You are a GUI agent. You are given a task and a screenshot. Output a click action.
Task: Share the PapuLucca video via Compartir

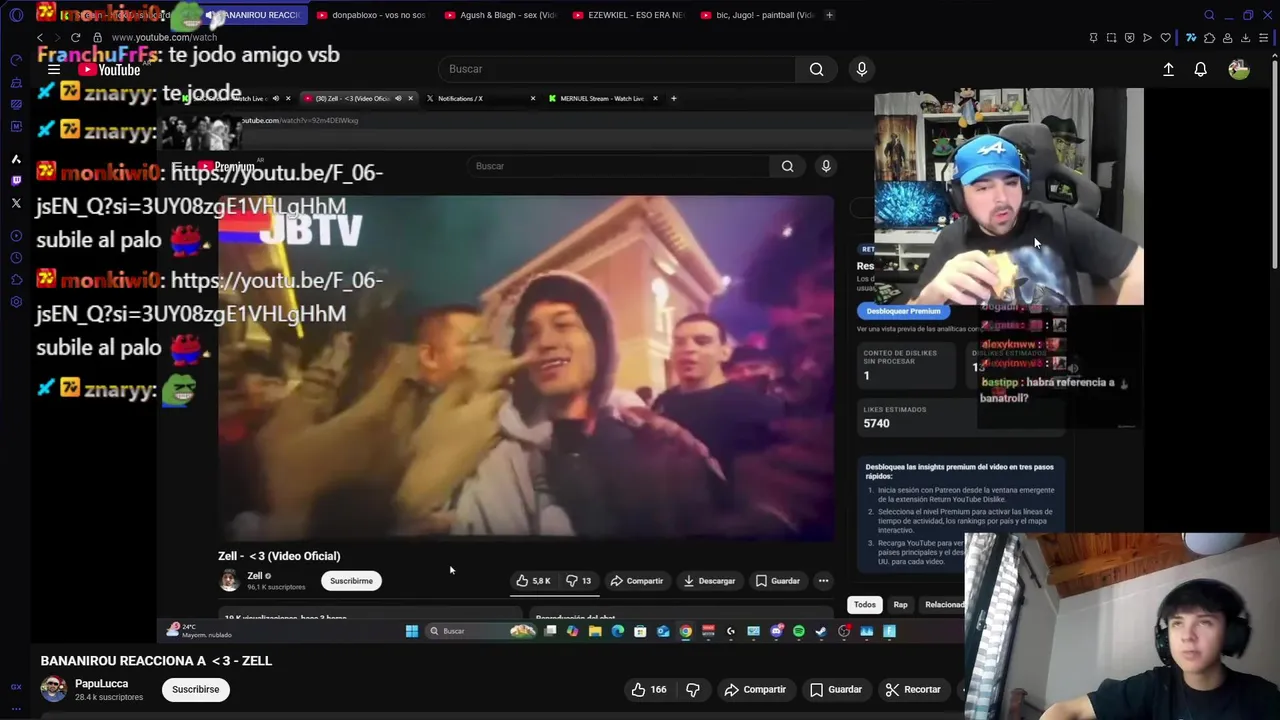click(755, 689)
